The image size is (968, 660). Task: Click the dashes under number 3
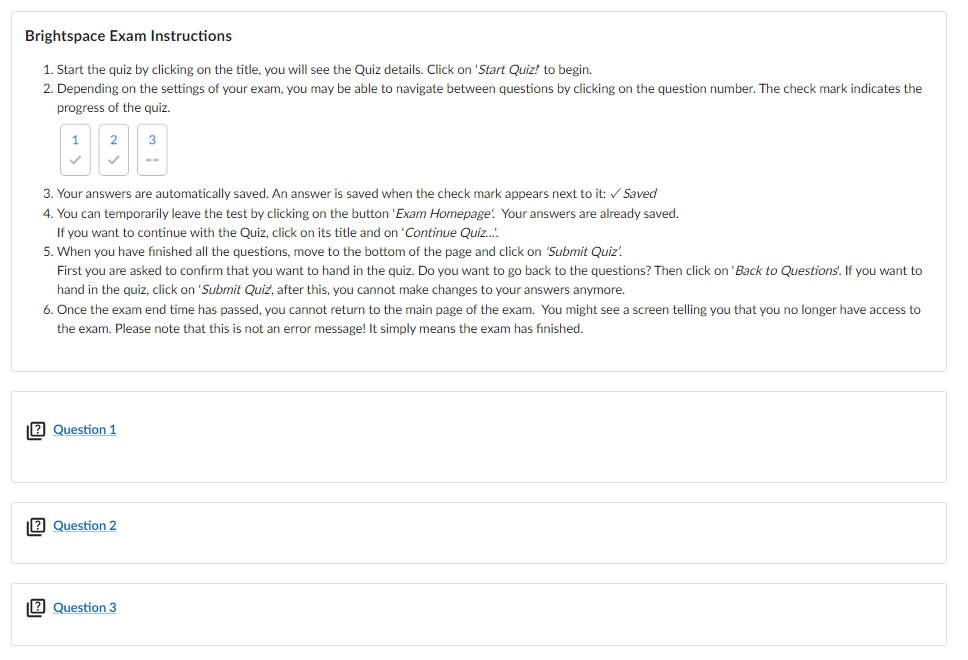click(x=152, y=161)
